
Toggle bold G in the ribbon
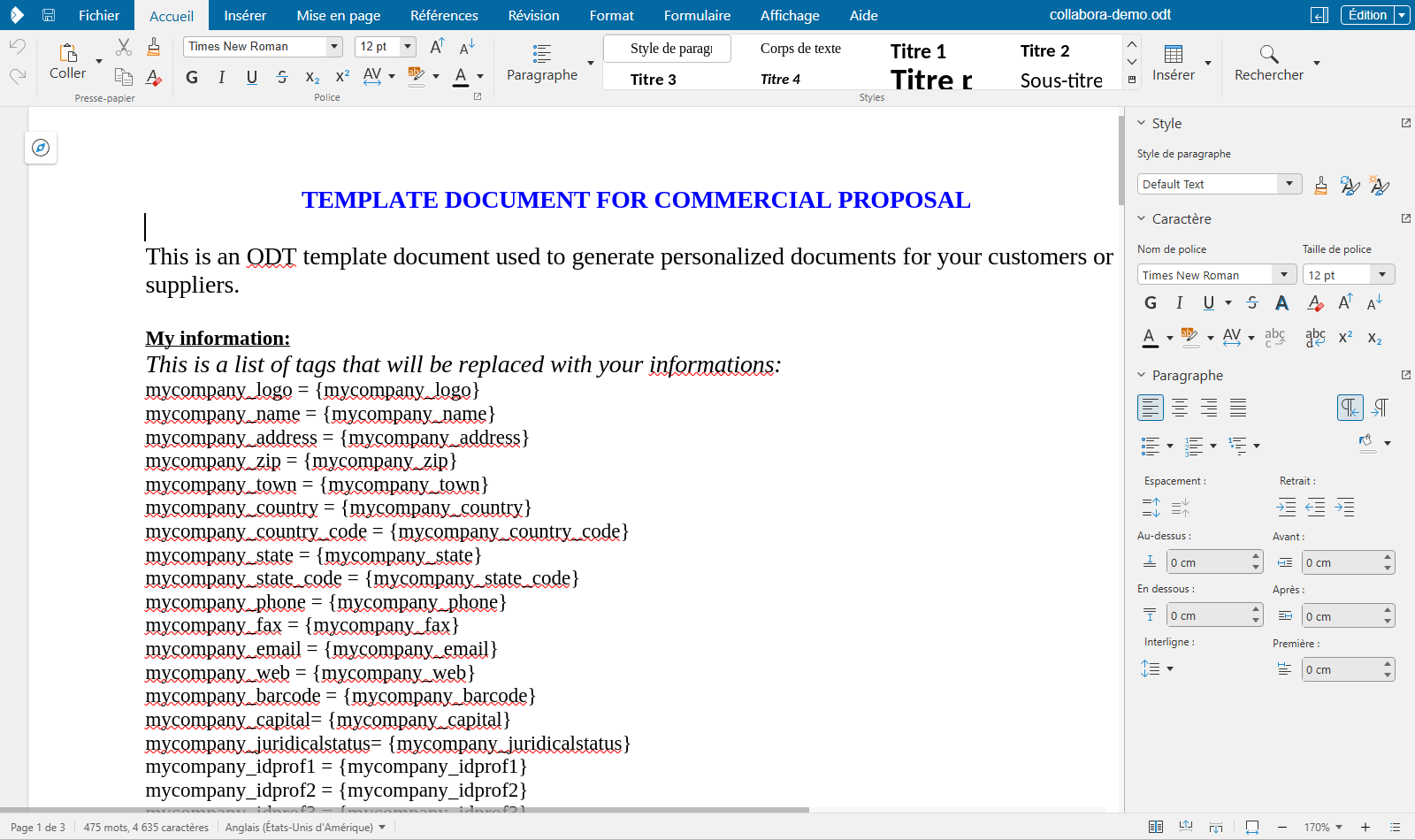pos(192,77)
